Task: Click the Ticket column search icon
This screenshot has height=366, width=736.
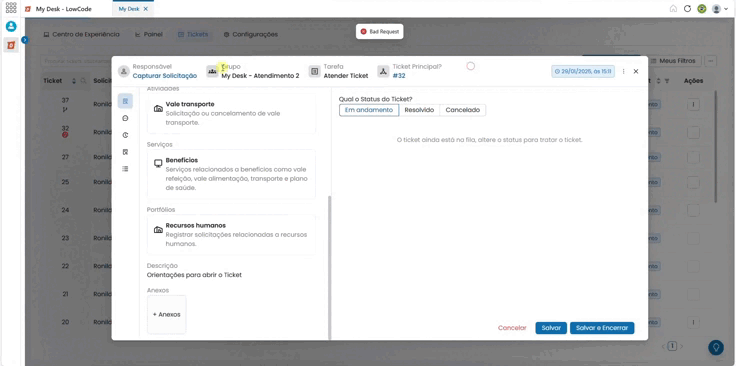Action: pyautogui.click(x=83, y=81)
